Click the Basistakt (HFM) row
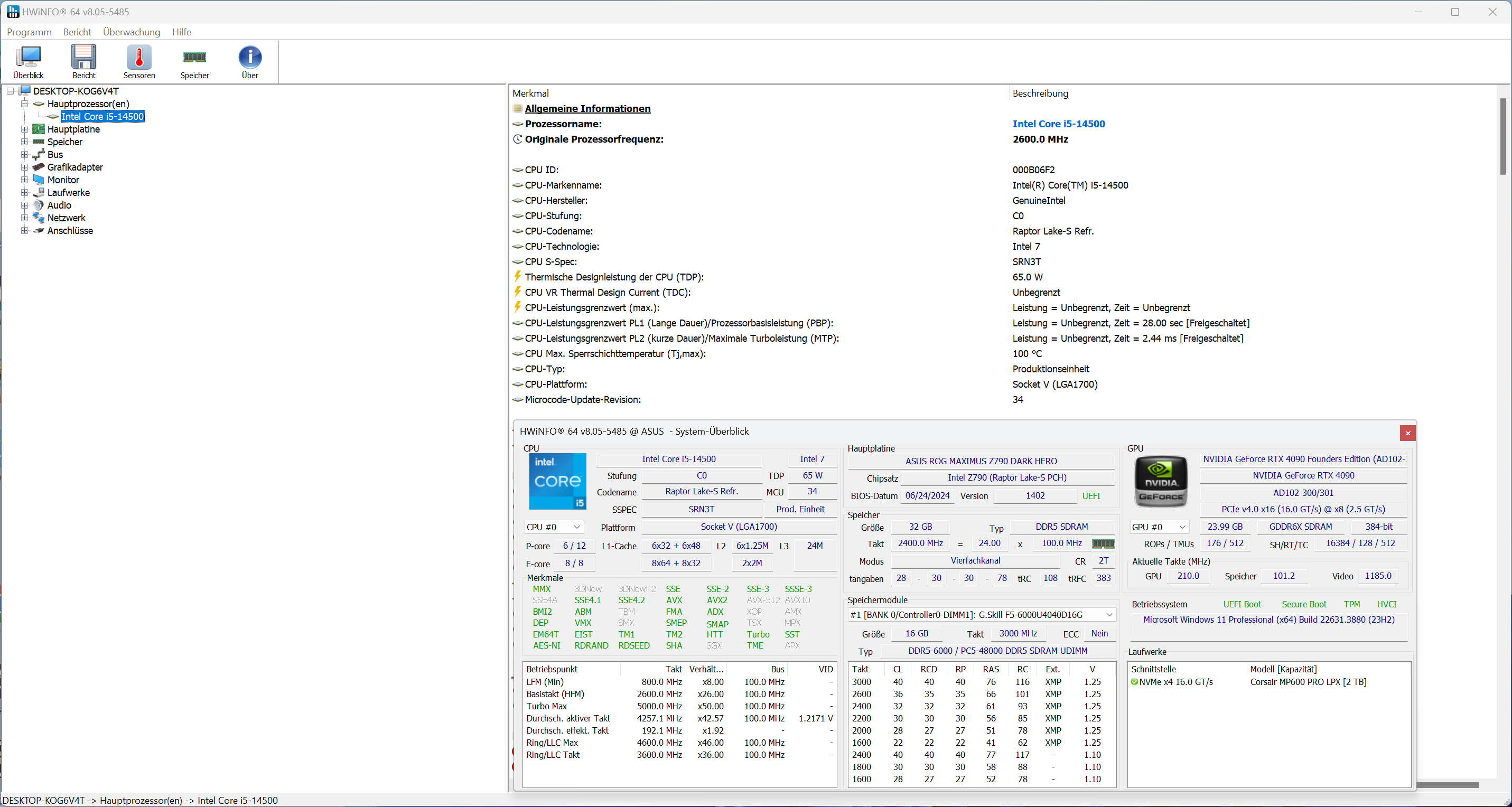Image resolution: width=1512 pixels, height=807 pixels. point(680,695)
